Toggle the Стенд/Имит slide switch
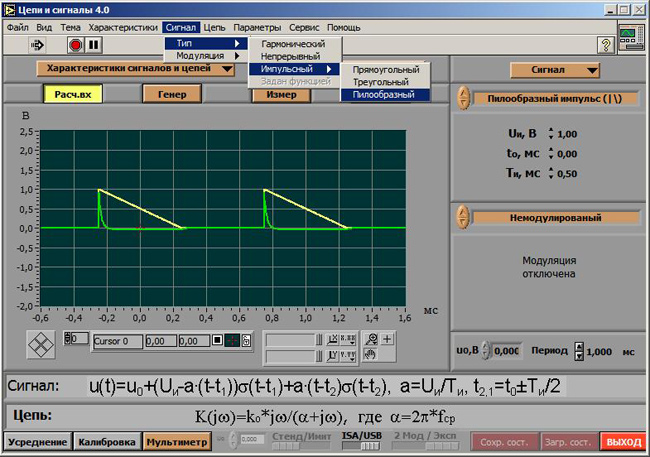This screenshot has height=457, width=650. pyautogui.click(x=301, y=446)
